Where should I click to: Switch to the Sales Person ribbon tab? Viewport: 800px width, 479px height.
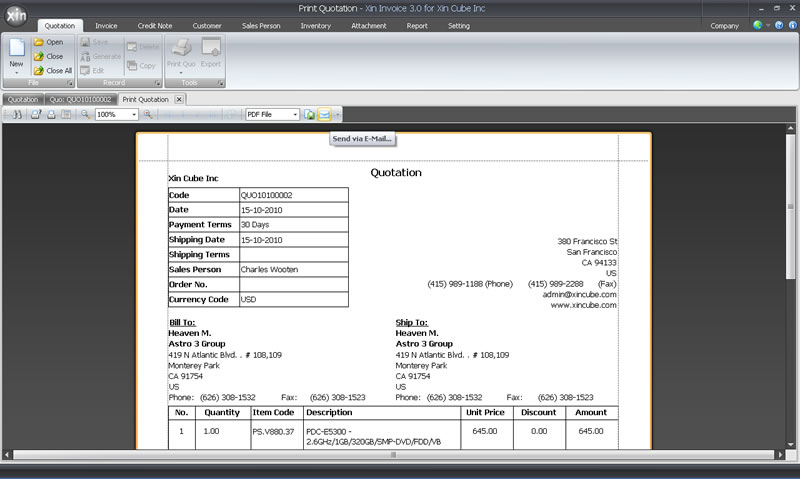pyautogui.click(x=261, y=26)
